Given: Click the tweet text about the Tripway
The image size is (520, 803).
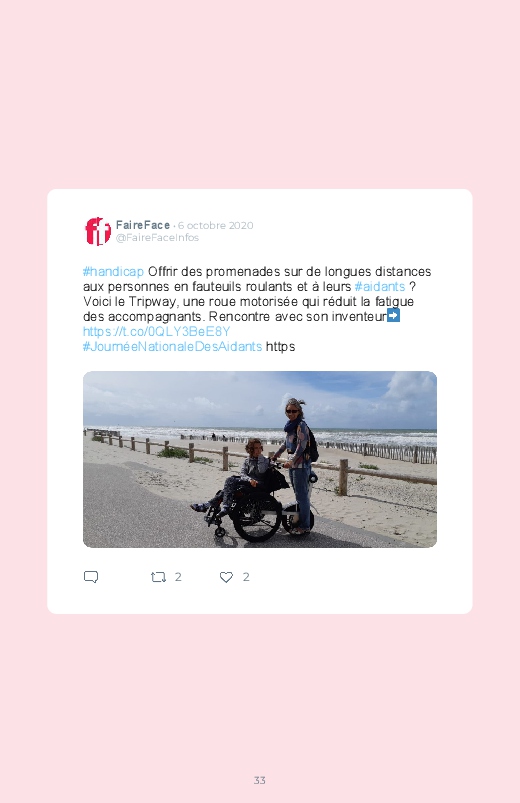Looking at the screenshot, I should pyautogui.click(x=257, y=294).
